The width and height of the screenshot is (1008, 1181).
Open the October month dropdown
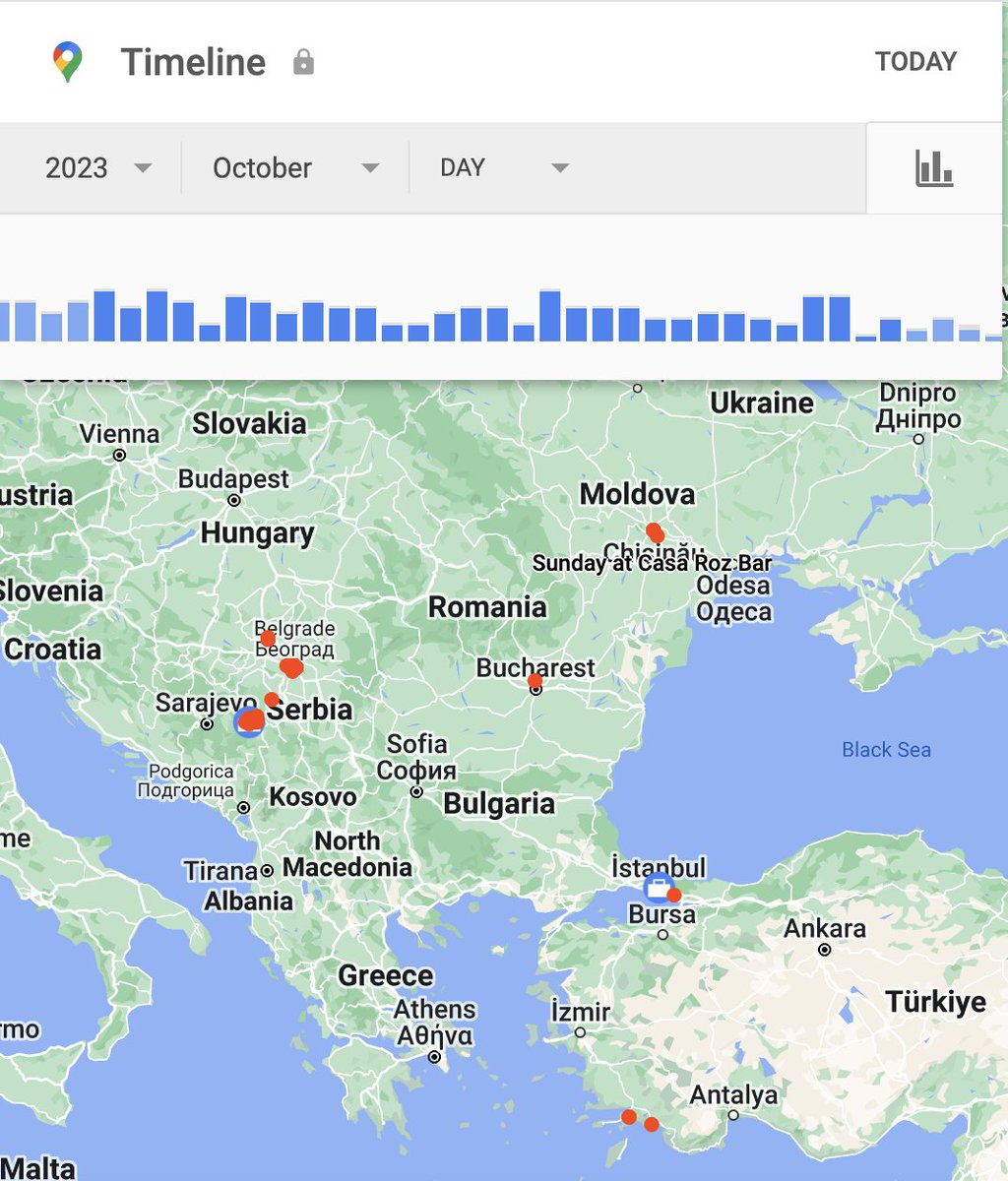point(296,168)
